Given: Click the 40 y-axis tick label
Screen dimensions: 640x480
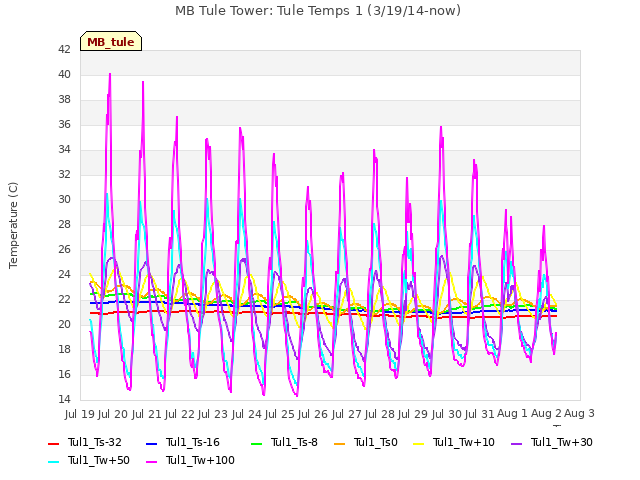Looking at the screenshot, I should pos(64,74).
